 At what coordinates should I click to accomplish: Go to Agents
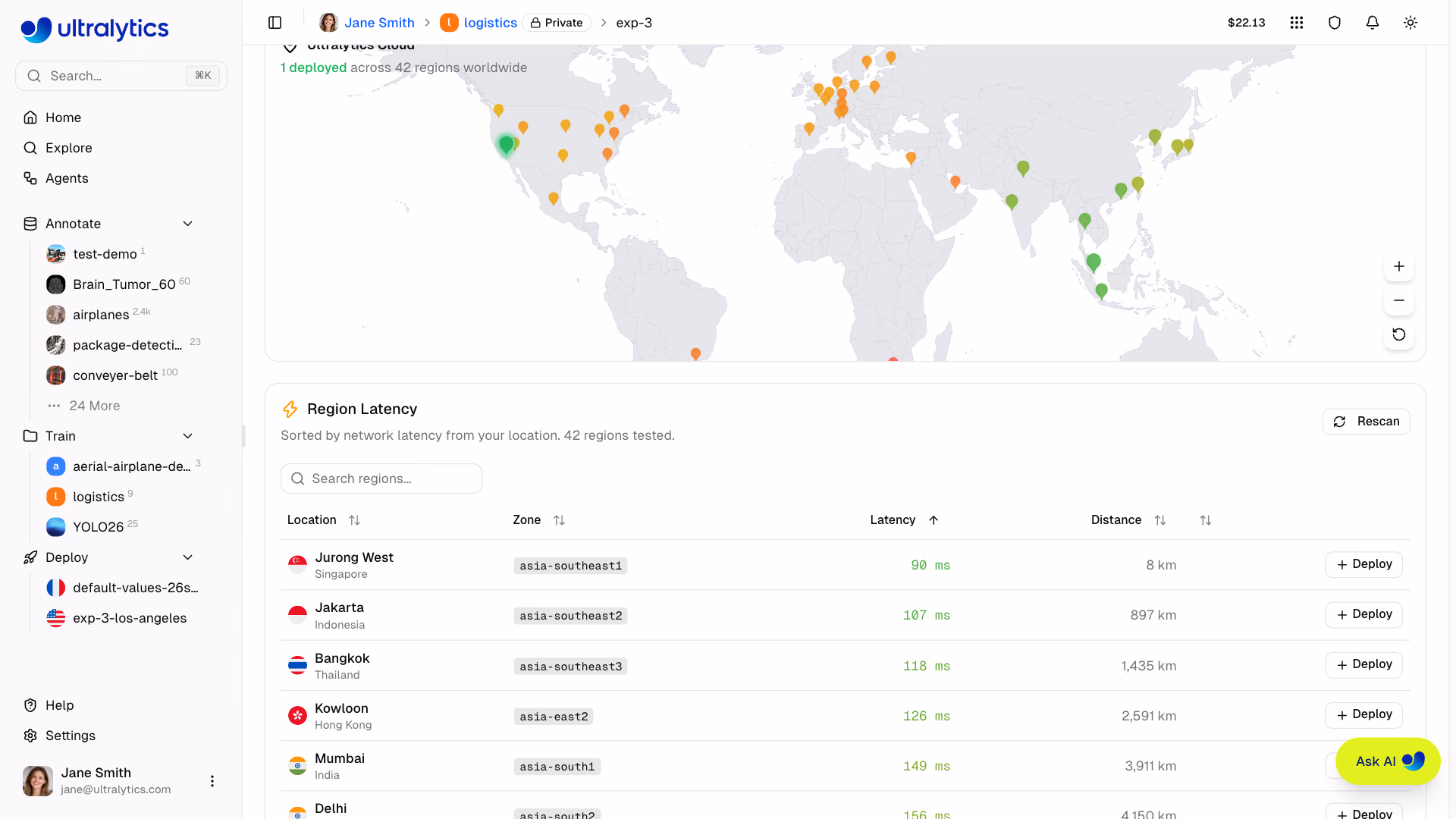coord(67,178)
